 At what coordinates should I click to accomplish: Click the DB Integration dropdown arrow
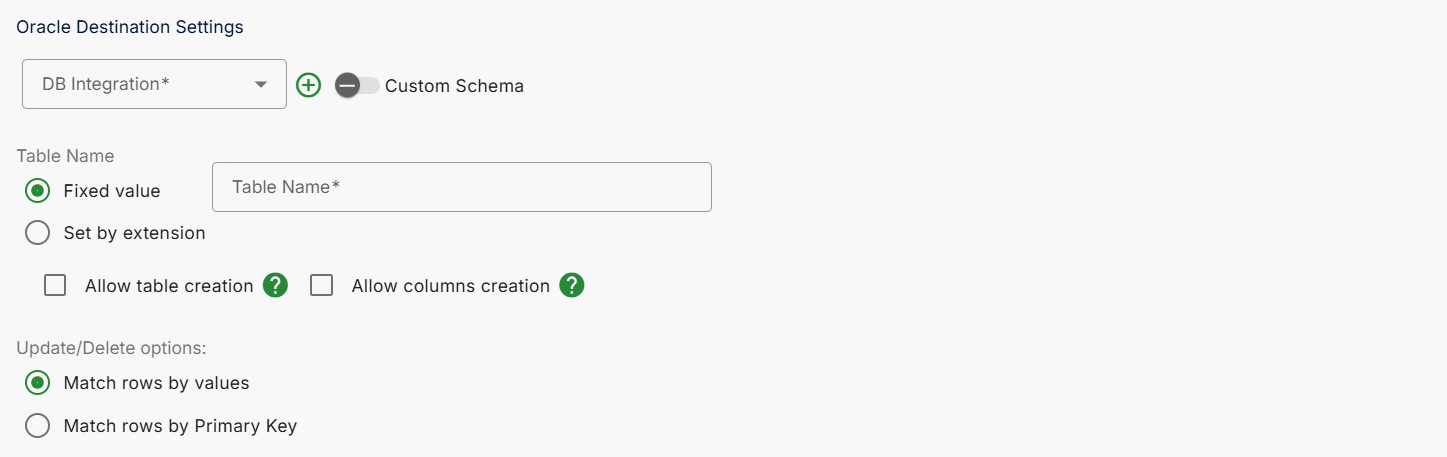tap(261, 85)
